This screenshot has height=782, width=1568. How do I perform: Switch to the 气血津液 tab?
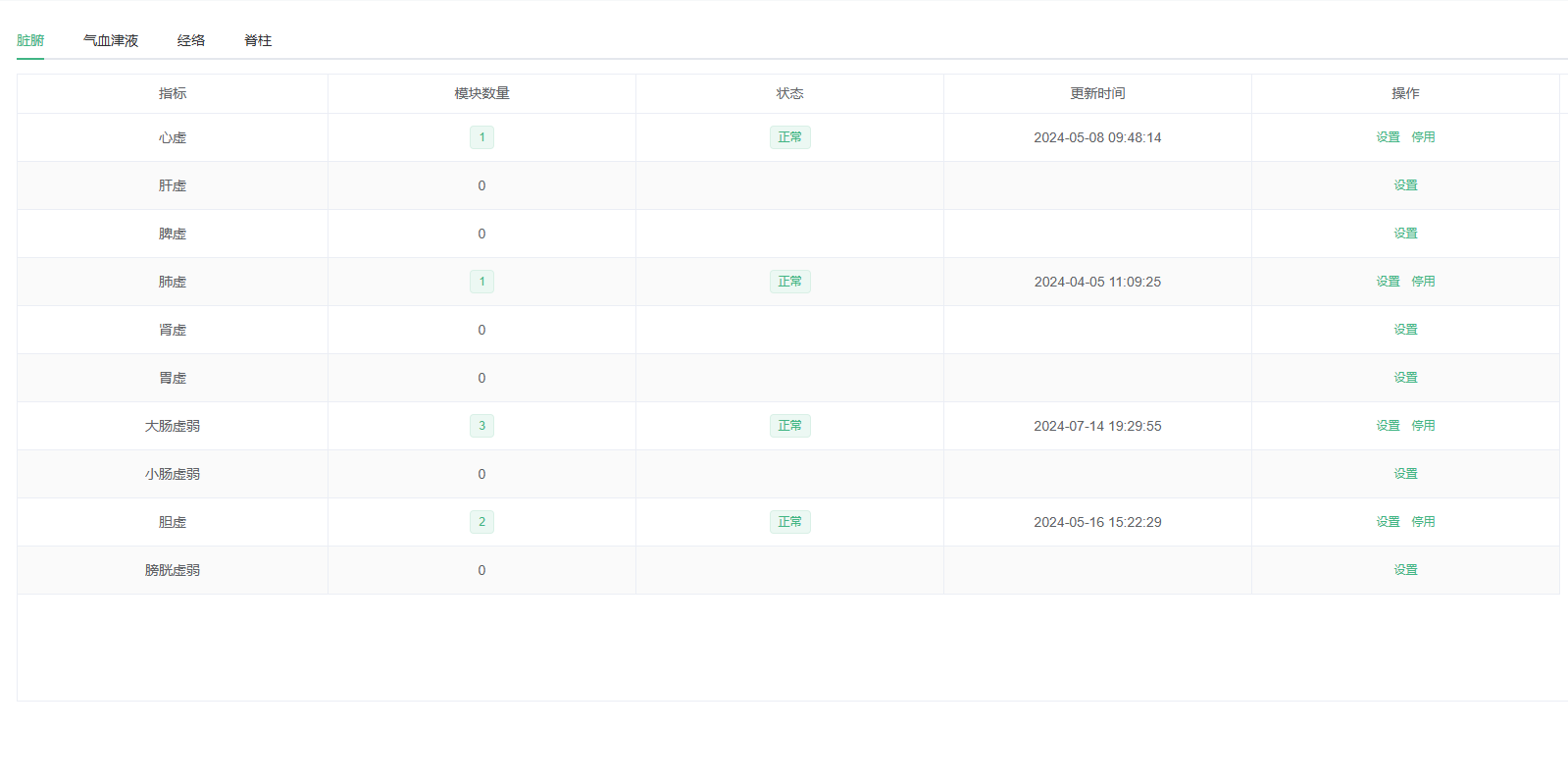pyautogui.click(x=111, y=40)
